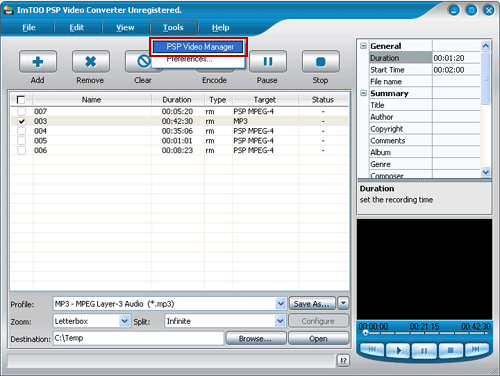Play the preview video
This screenshot has height=376, width=500.
pos(398,350)
